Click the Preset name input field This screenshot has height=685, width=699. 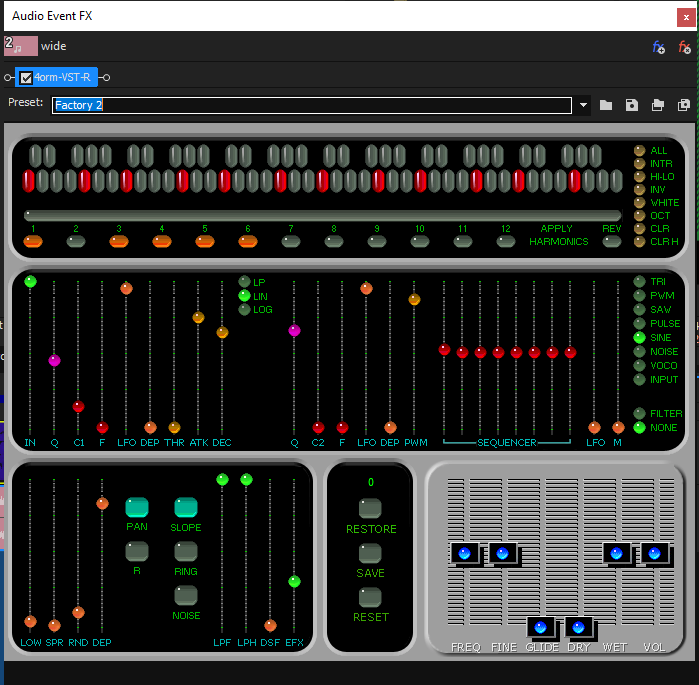312,105
